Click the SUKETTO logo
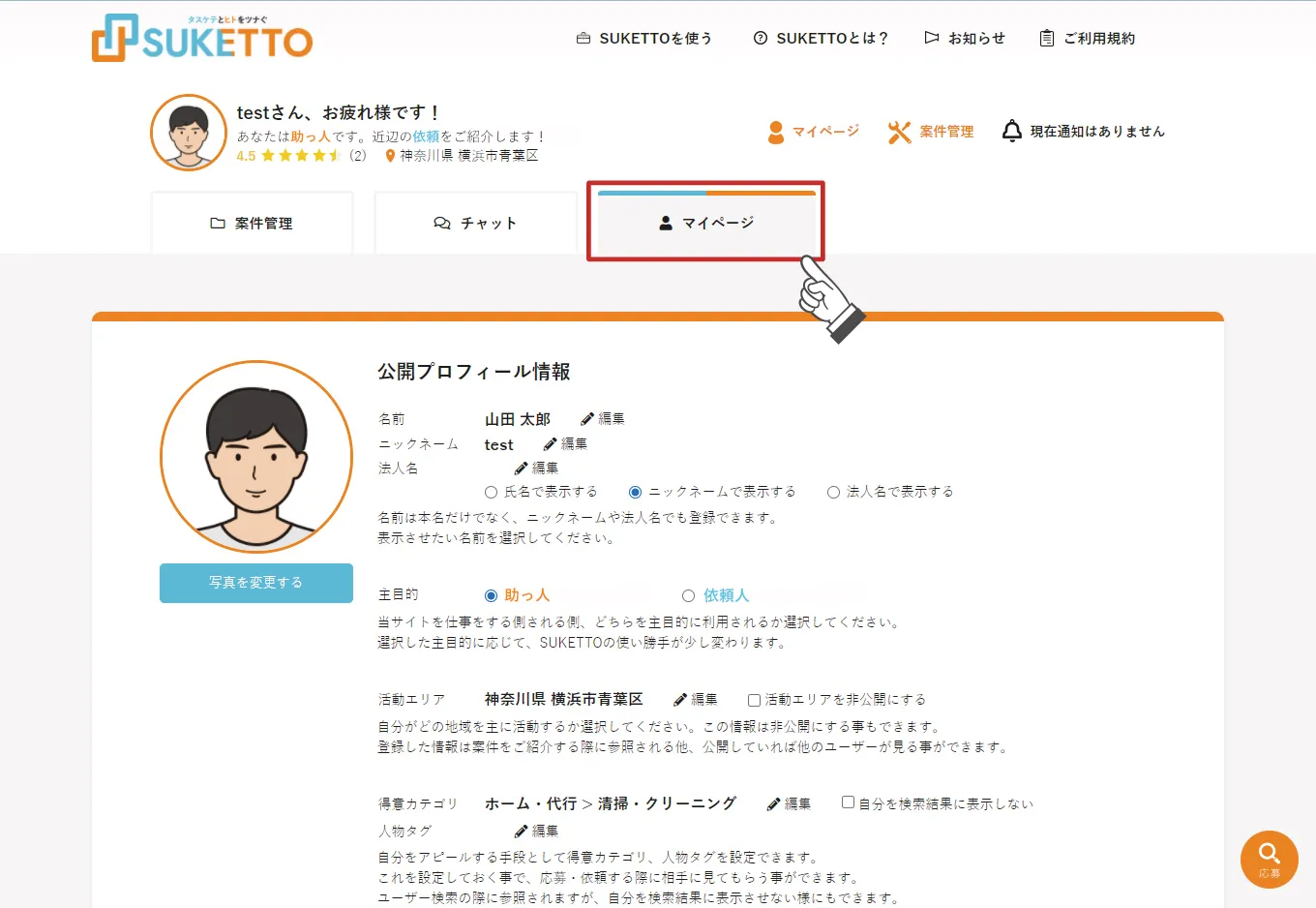This screenshot has width=1316, height=908. tap(202, 38)
